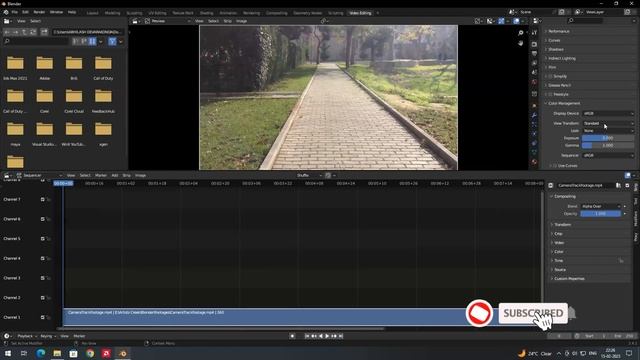Activate the pan hand gizmo in preview
The height and width of the screenshot is (360, 640).
click(x=521, y=43)
